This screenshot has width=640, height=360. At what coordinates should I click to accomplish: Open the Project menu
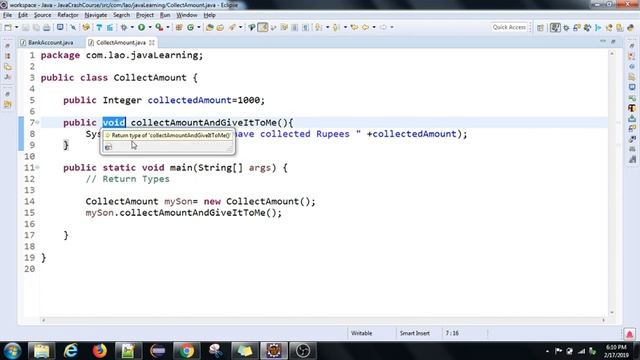point(144,15)
